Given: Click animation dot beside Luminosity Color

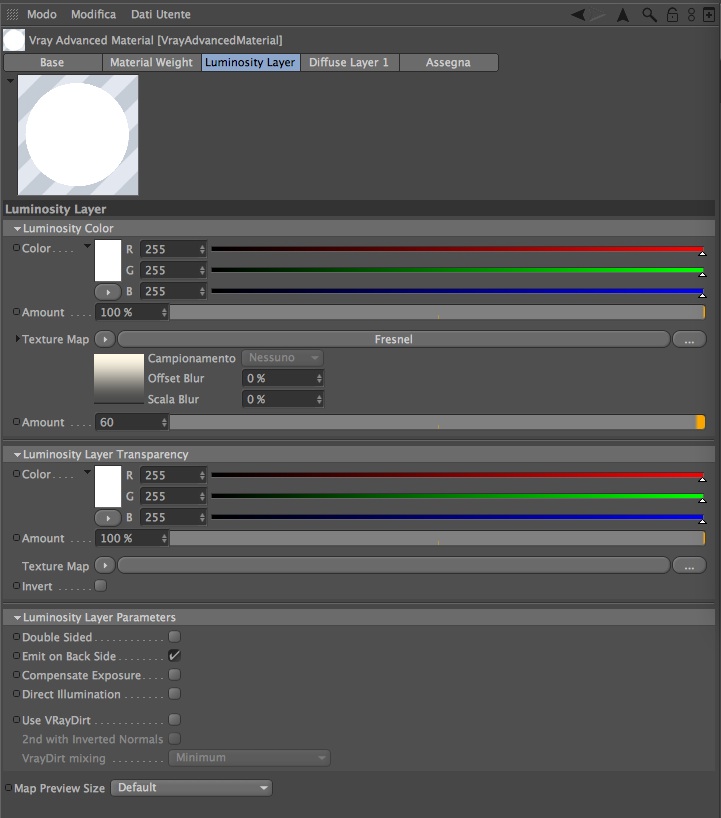Looking at the screenshot, I should coord(16,248).
